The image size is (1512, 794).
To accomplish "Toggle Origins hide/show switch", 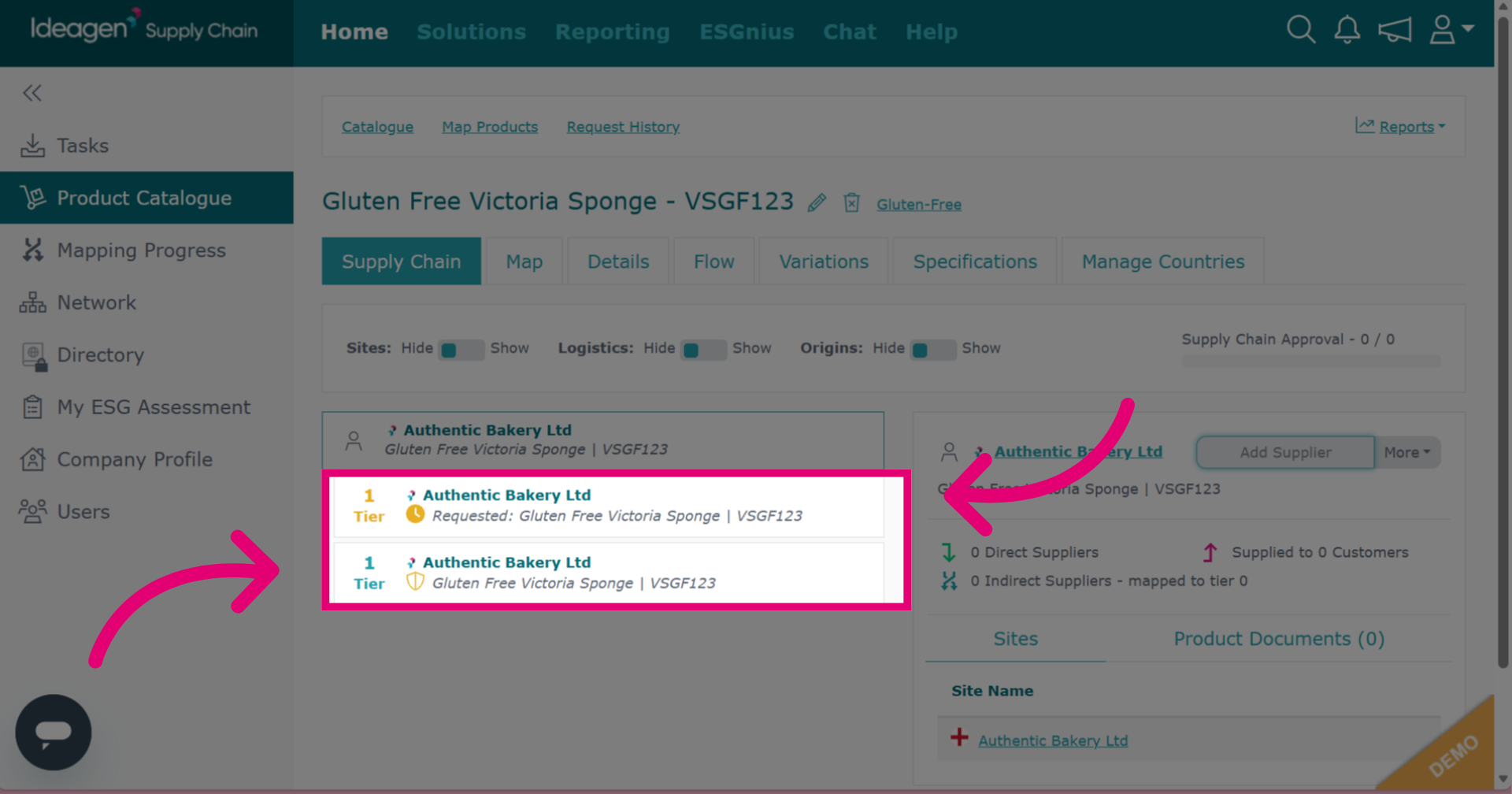I will (x=933, y=349).
